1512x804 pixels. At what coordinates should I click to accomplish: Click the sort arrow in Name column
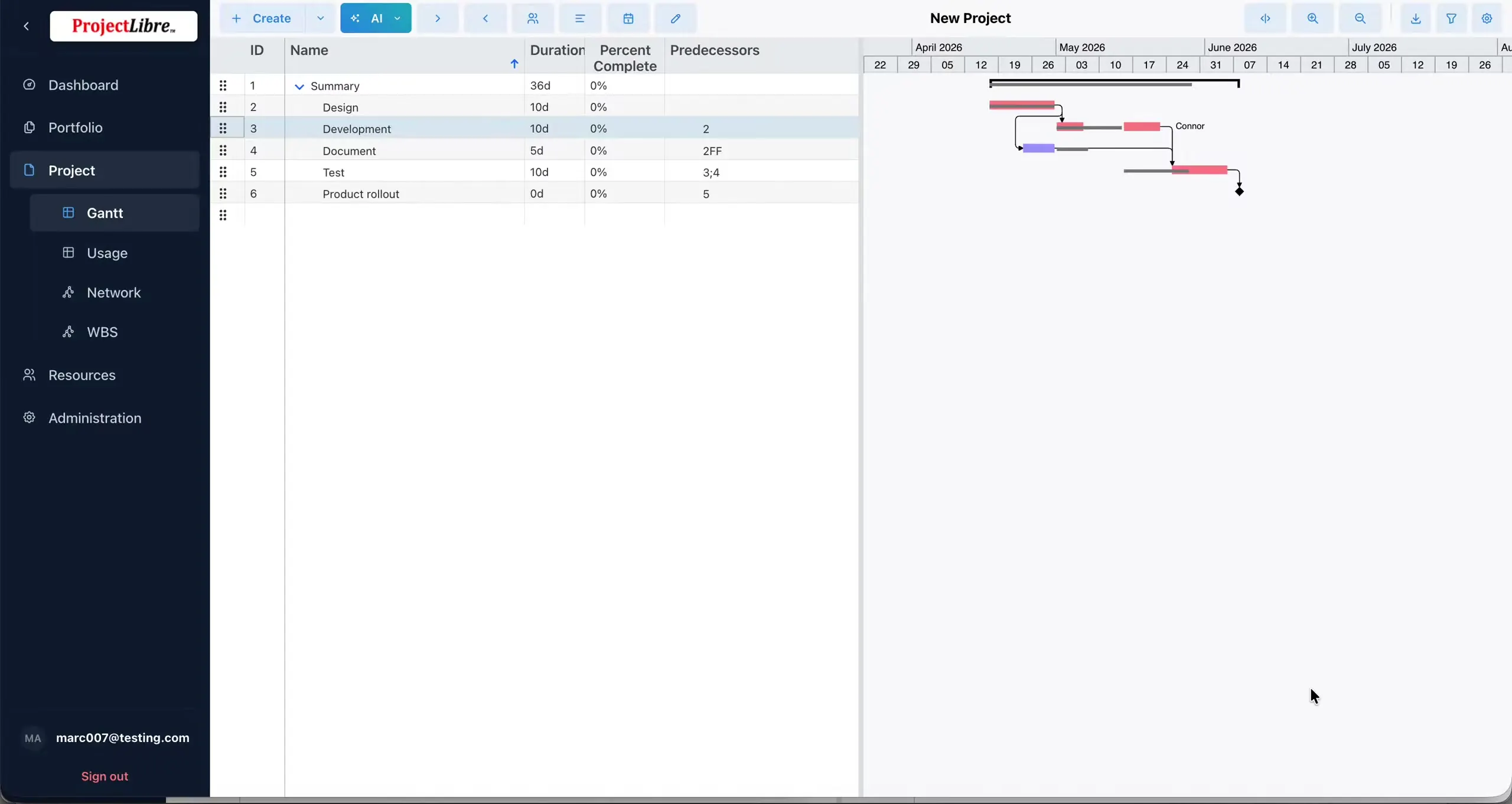coord(514,64)
